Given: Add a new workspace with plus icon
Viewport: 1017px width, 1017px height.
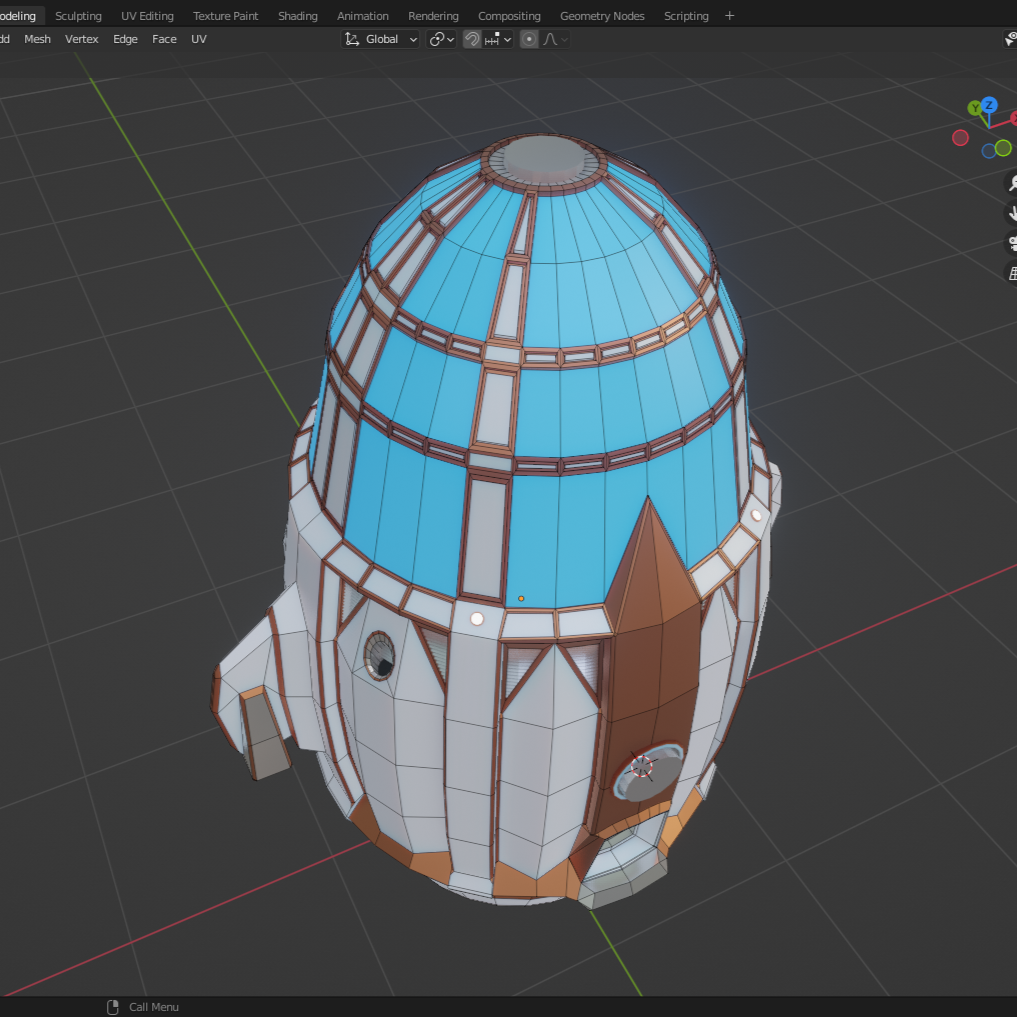Looking at the screenshot, I should [x=729, y=16].
